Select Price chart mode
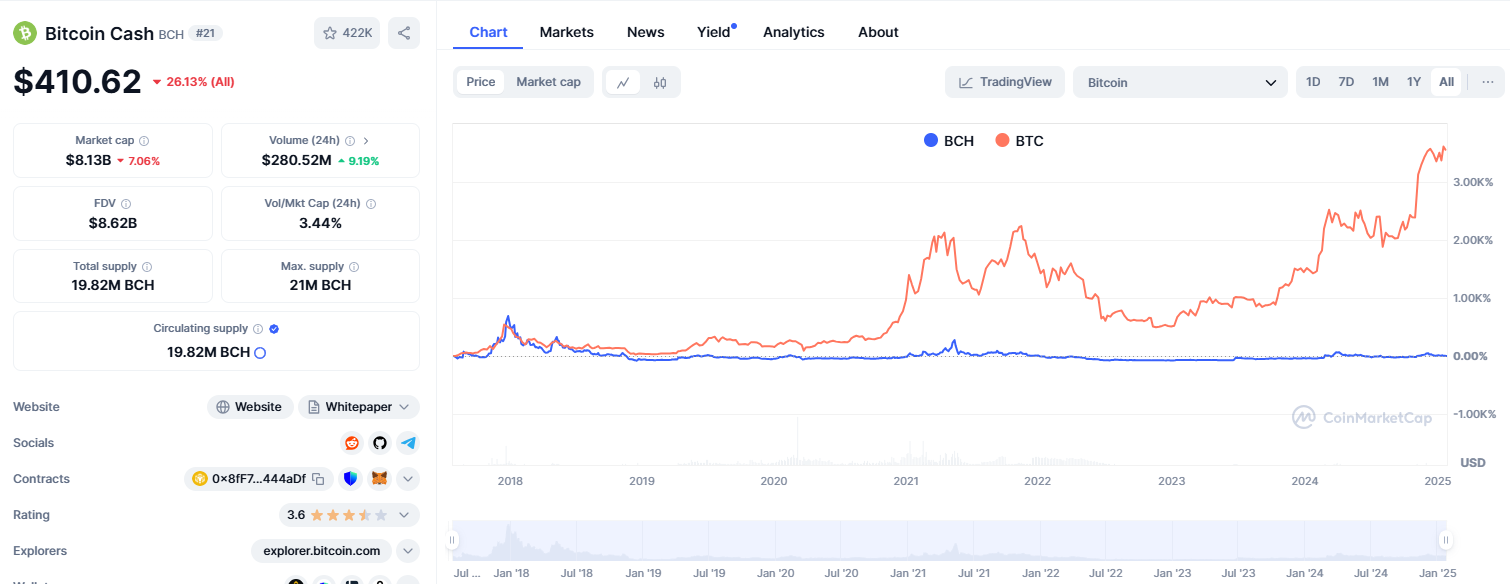 [481, 82]
